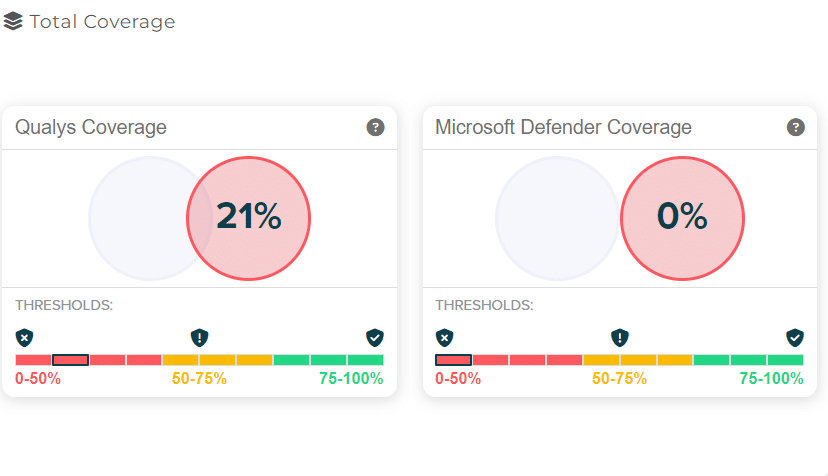Click the Total Coverage layers icon
Viewport: 828px width, 476px height.
coord(13,21)
